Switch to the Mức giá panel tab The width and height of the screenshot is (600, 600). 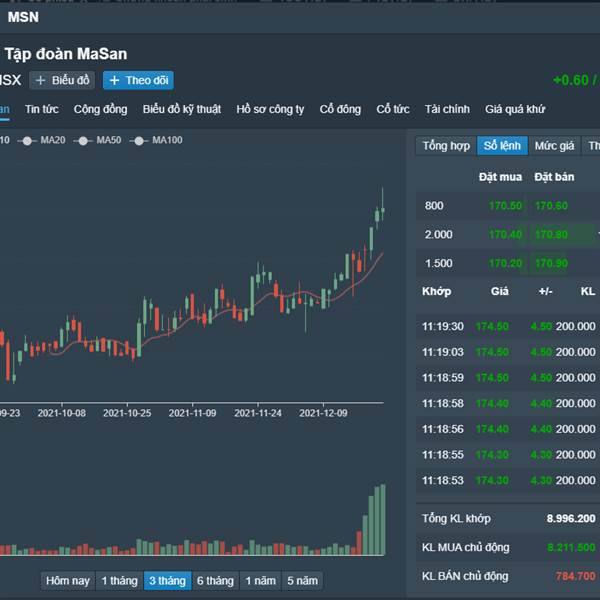coord(554,146)
